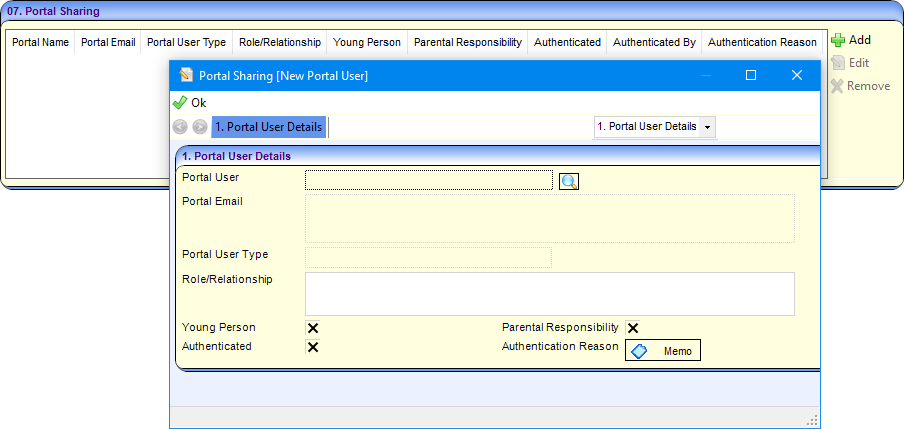
Task: Click the back navigation arrow icon
Action: [180, 127]
